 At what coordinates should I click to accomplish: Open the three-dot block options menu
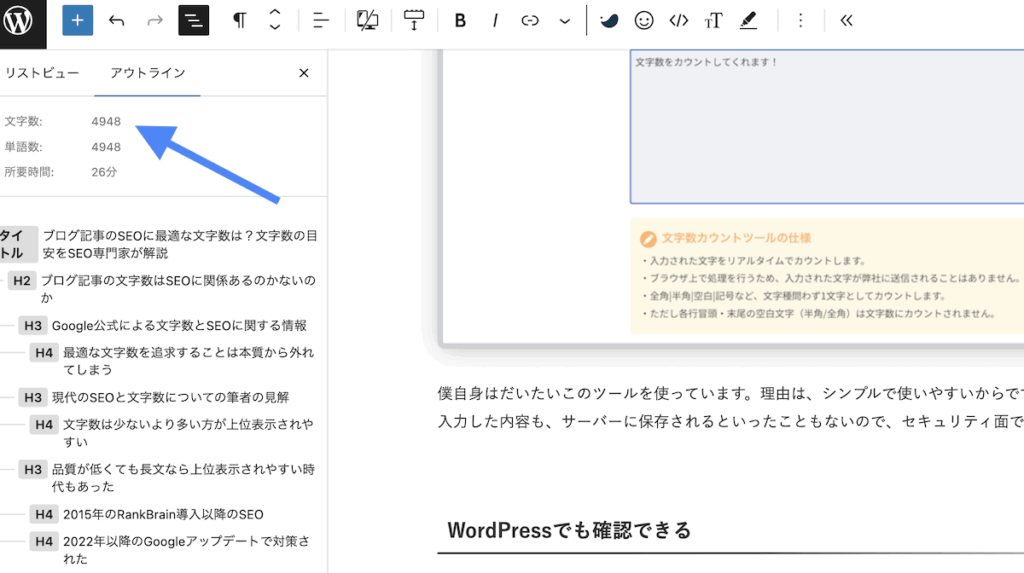pos(800,21)
